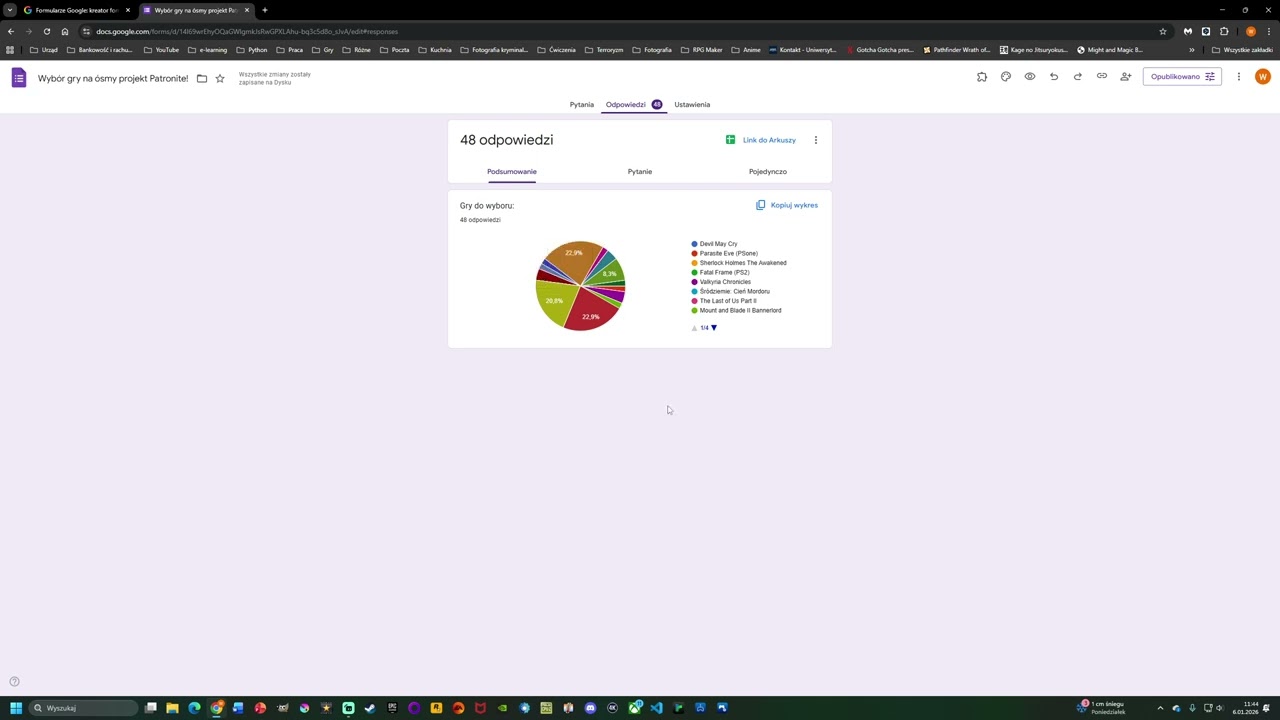The image size is (1280, 720).
Task: Open the Pojedynczo responses view
Action: coord(768,171)
